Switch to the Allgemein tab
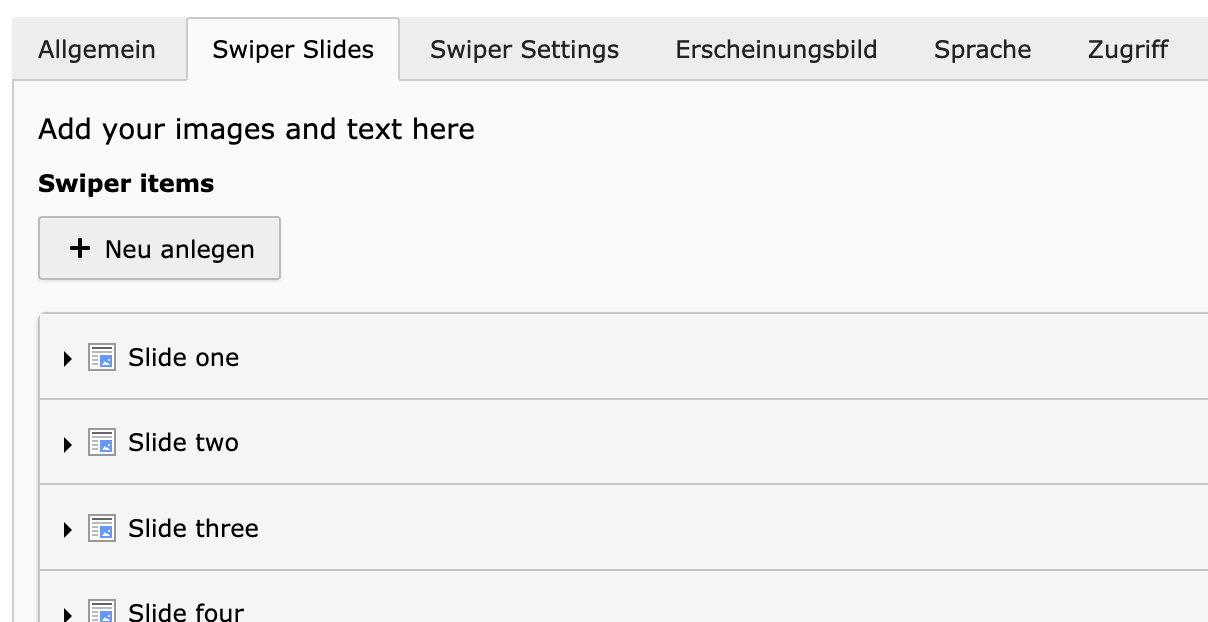Screen dimensions: 1208x622 click(97, 49)
